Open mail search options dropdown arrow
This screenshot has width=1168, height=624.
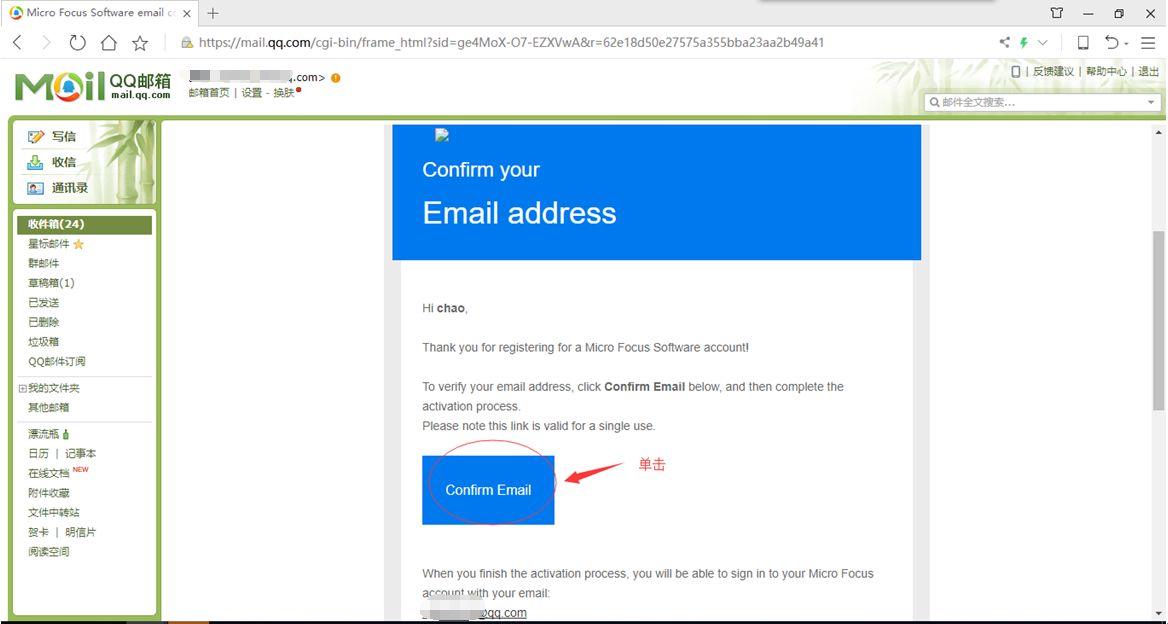pyautogui.click(x=1151, y=102)
